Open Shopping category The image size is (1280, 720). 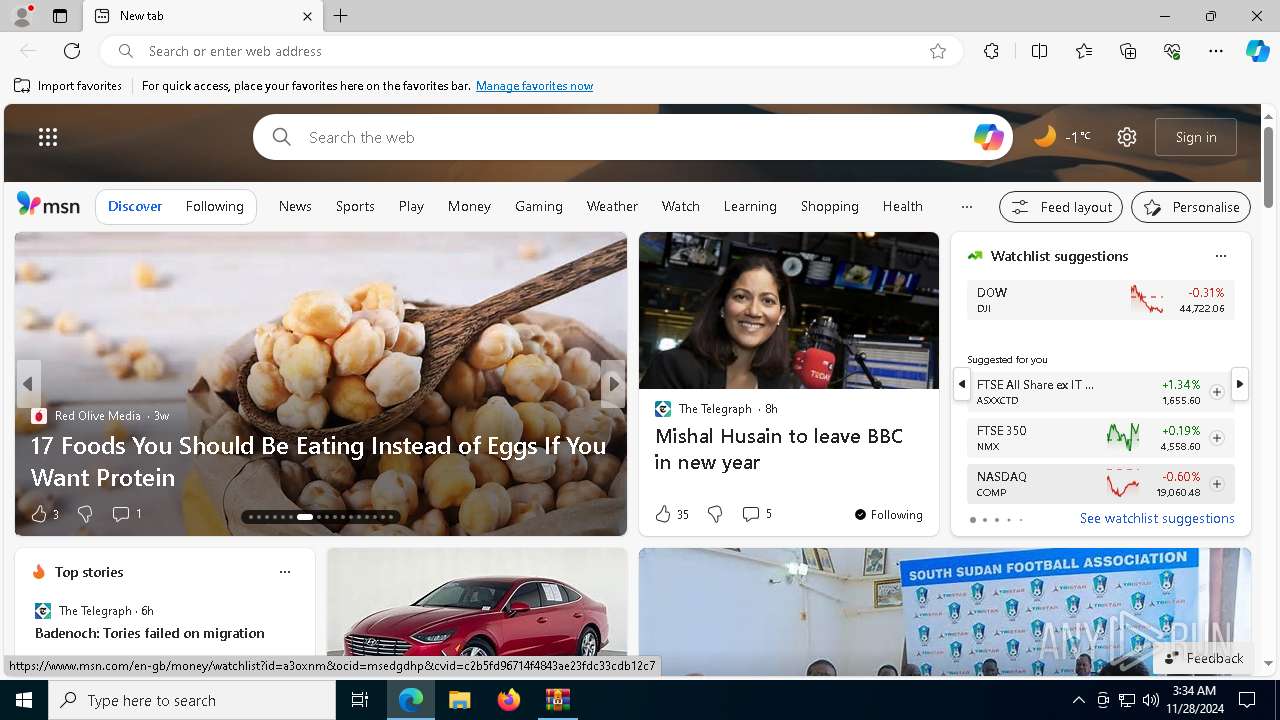pyautogui.click(x=829, y=206)
